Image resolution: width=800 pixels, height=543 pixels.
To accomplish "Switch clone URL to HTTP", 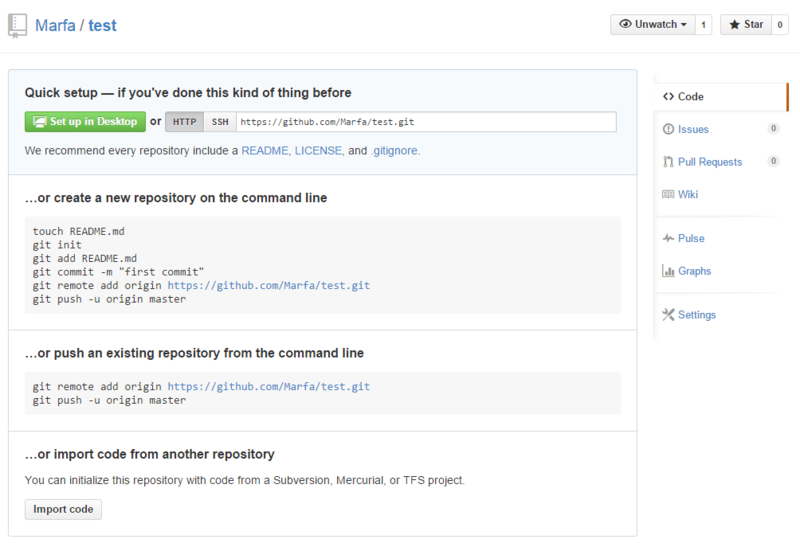I will click(184, 122).
